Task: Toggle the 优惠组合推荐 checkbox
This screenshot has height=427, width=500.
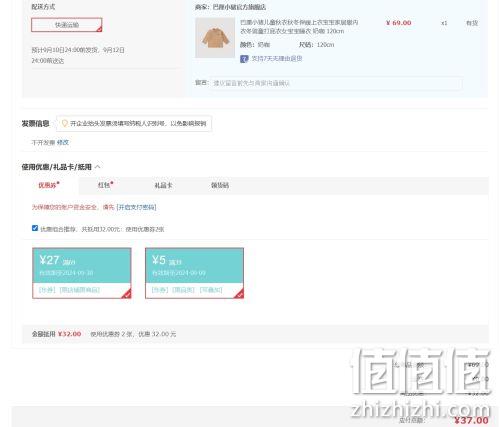Action: click(x=35, y=228)
